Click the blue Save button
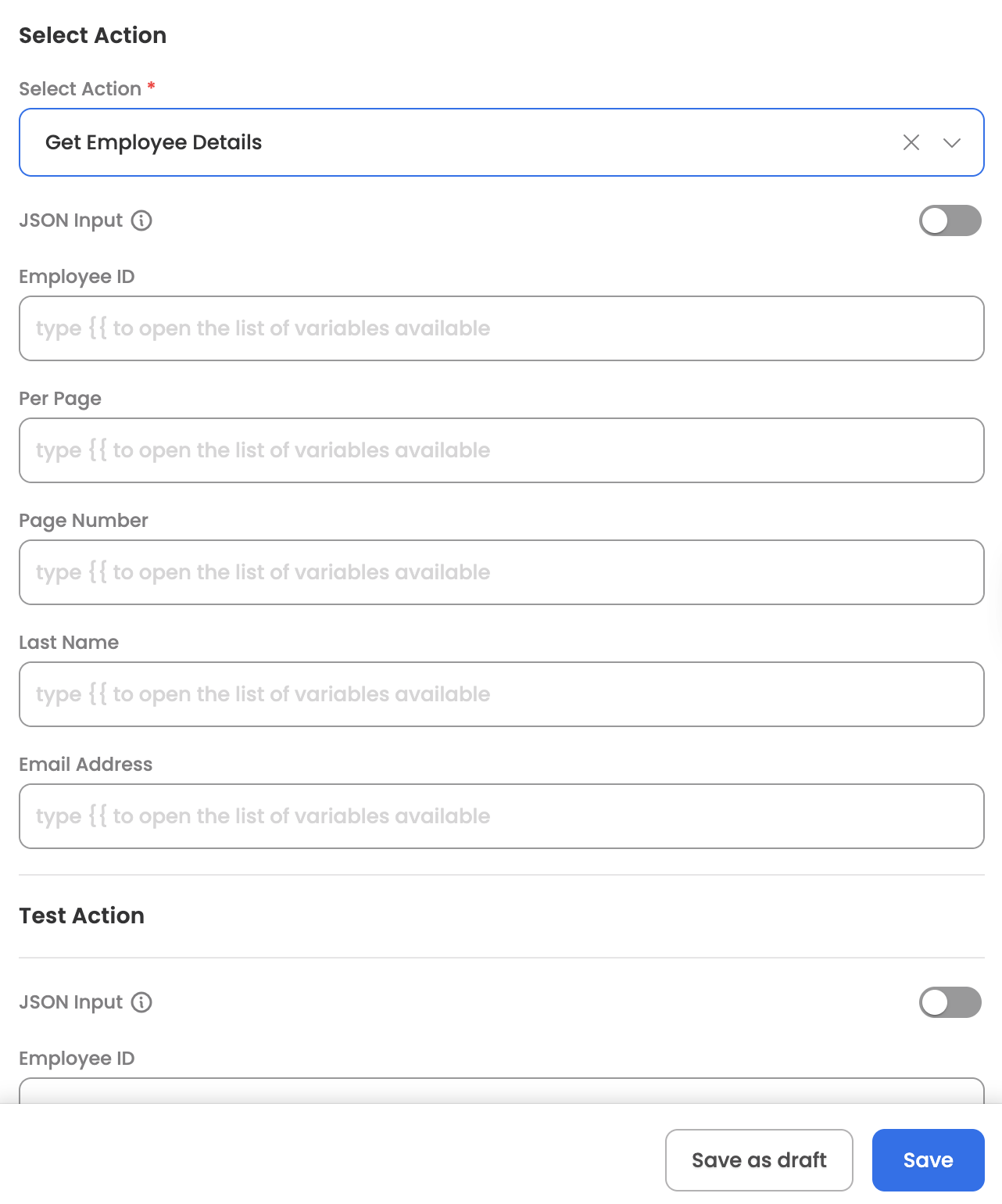The width and height of the screenshot is (1002, 1204). point(929,1160)
